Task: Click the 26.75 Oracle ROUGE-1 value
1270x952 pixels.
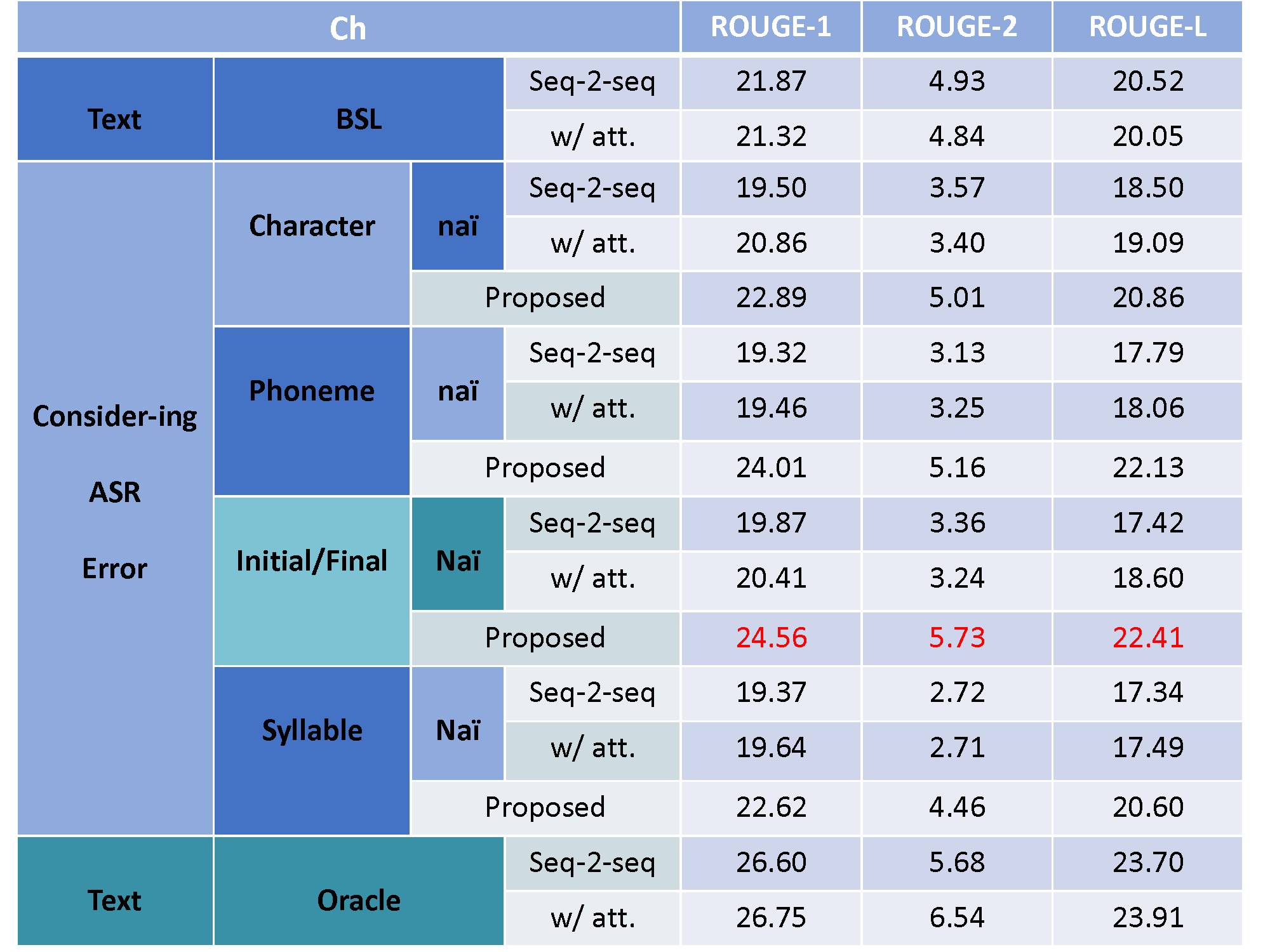Action: (x=771, y=918)
